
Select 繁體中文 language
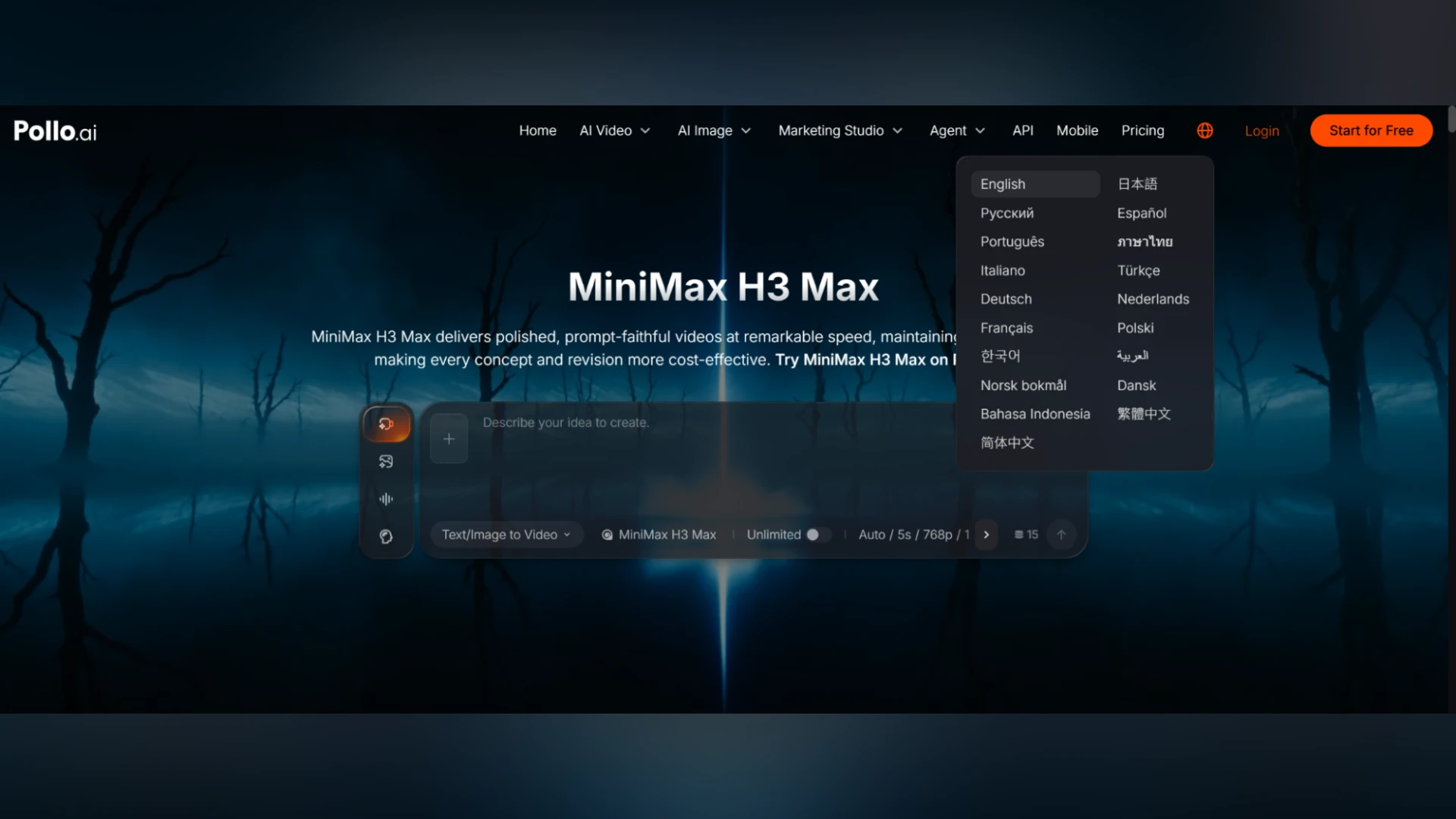coord(1144,414)
